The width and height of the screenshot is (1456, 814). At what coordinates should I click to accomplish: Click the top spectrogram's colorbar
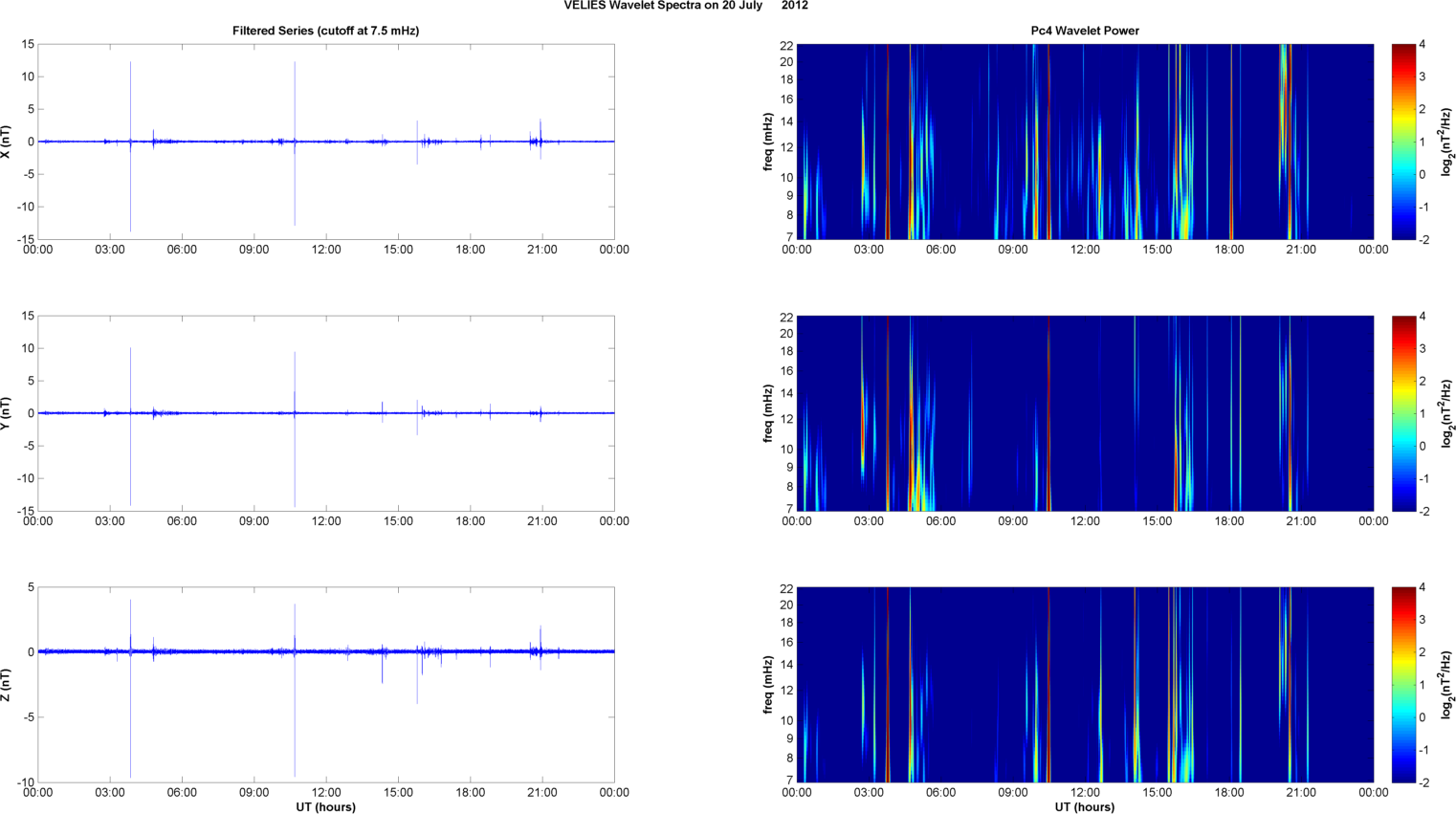pos(1402,142)
